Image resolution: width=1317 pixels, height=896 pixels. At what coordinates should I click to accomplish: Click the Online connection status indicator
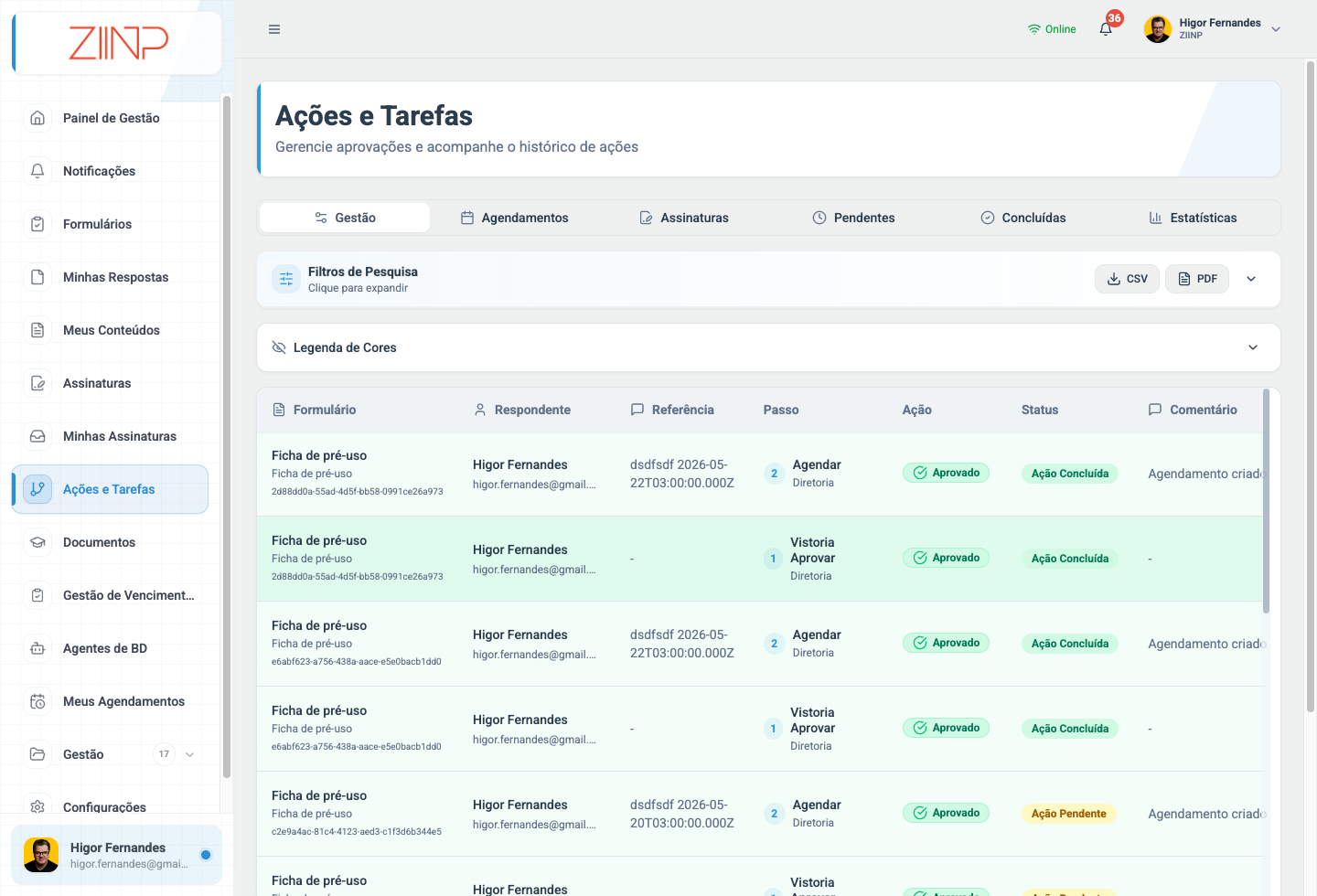pyautogui.click(x=1052, y=29)
